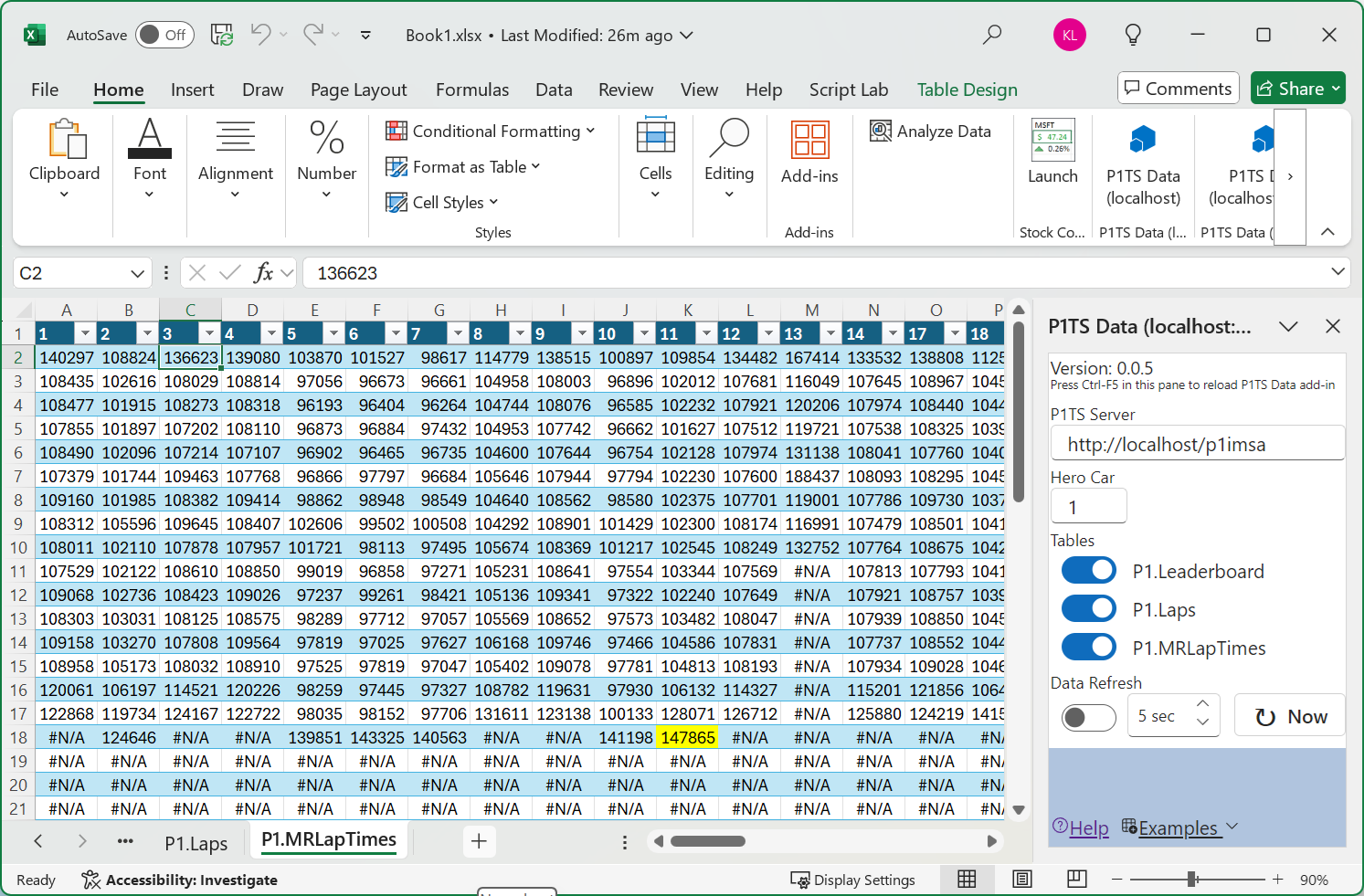Click the Save icon in title bar
This screenshot has width=1364, height=896.
click(x=222, y=35)
